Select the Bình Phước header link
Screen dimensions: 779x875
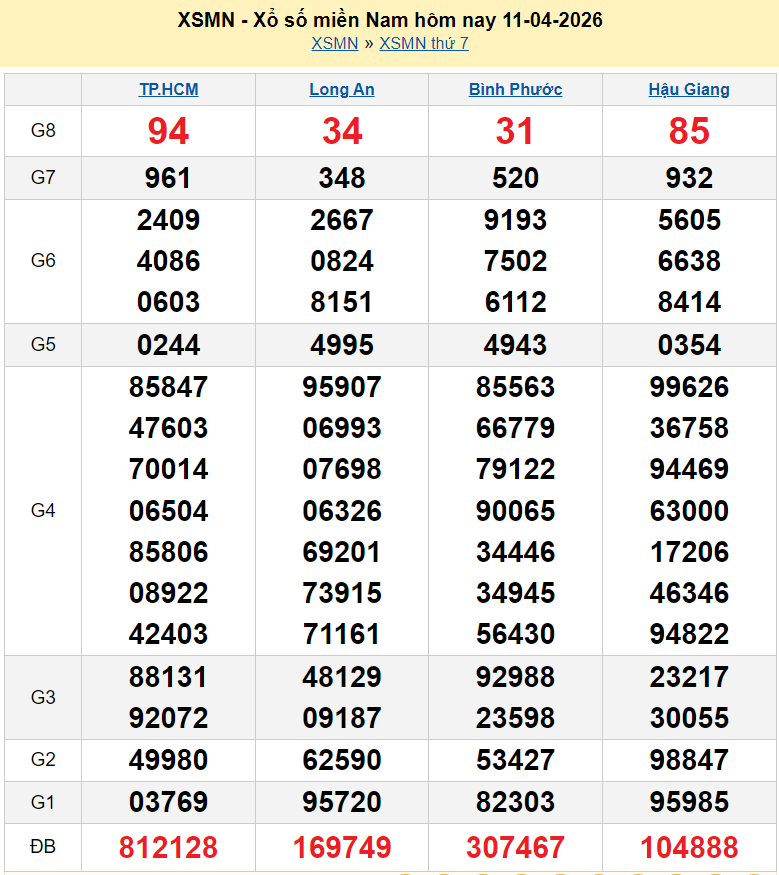tap(515, 89)
